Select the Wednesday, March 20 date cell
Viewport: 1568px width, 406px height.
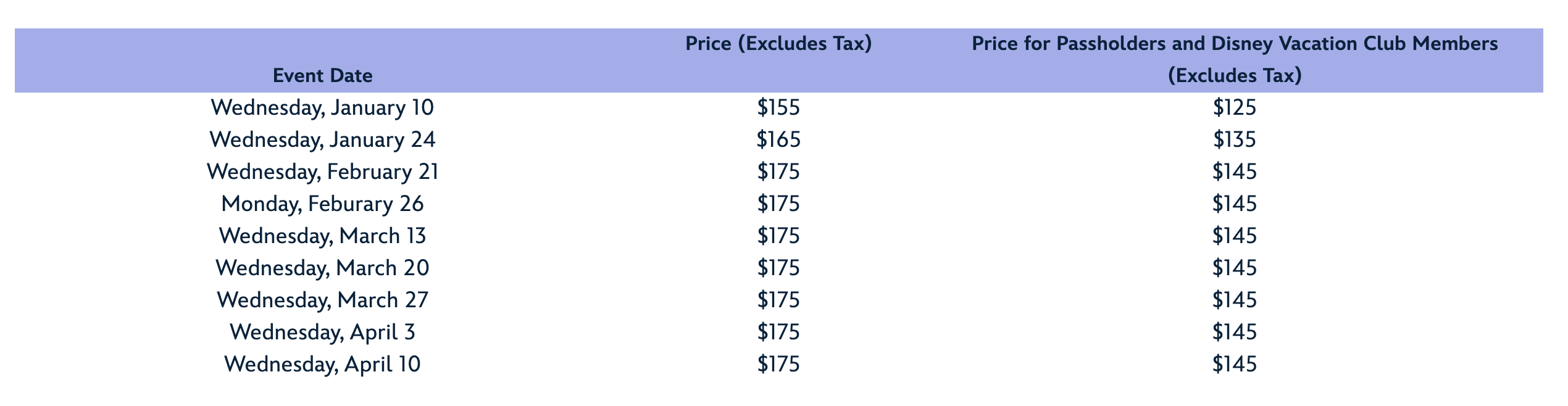tap(323, 268)
